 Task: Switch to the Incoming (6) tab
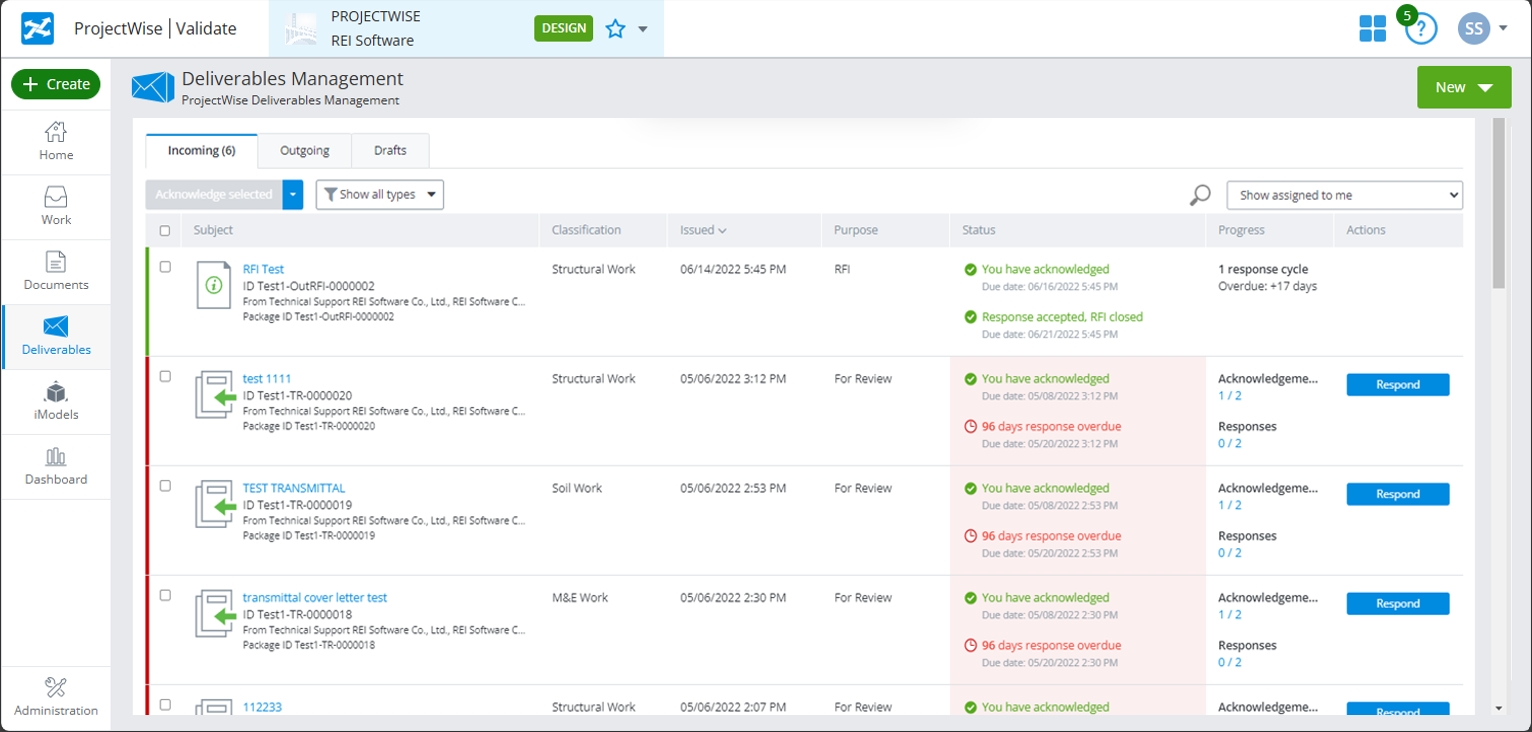click(x=202, y=151)
